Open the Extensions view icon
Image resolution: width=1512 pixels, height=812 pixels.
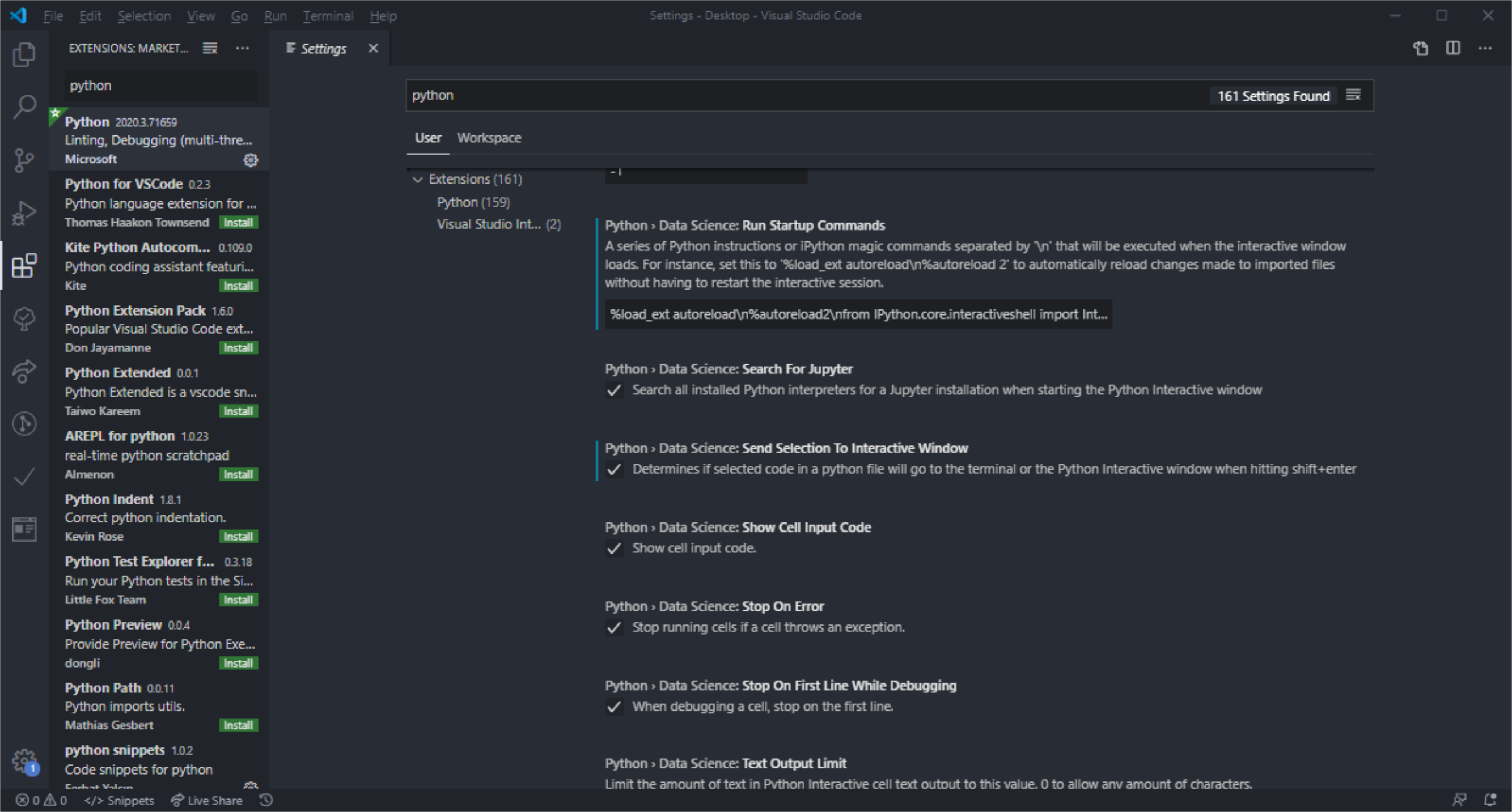click(24, 266)
